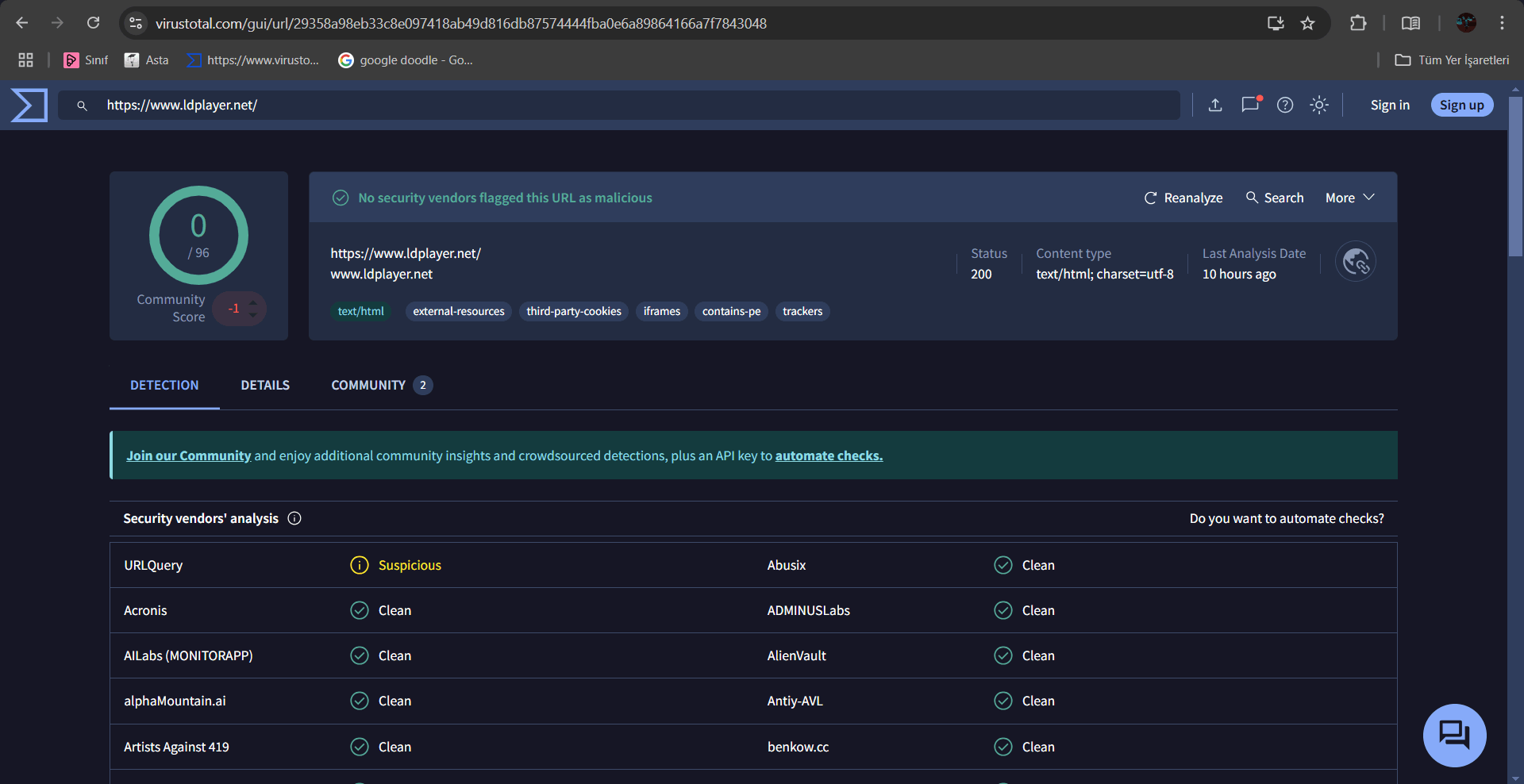
Task: Click the Sign up button
Action: (1462, 105)
